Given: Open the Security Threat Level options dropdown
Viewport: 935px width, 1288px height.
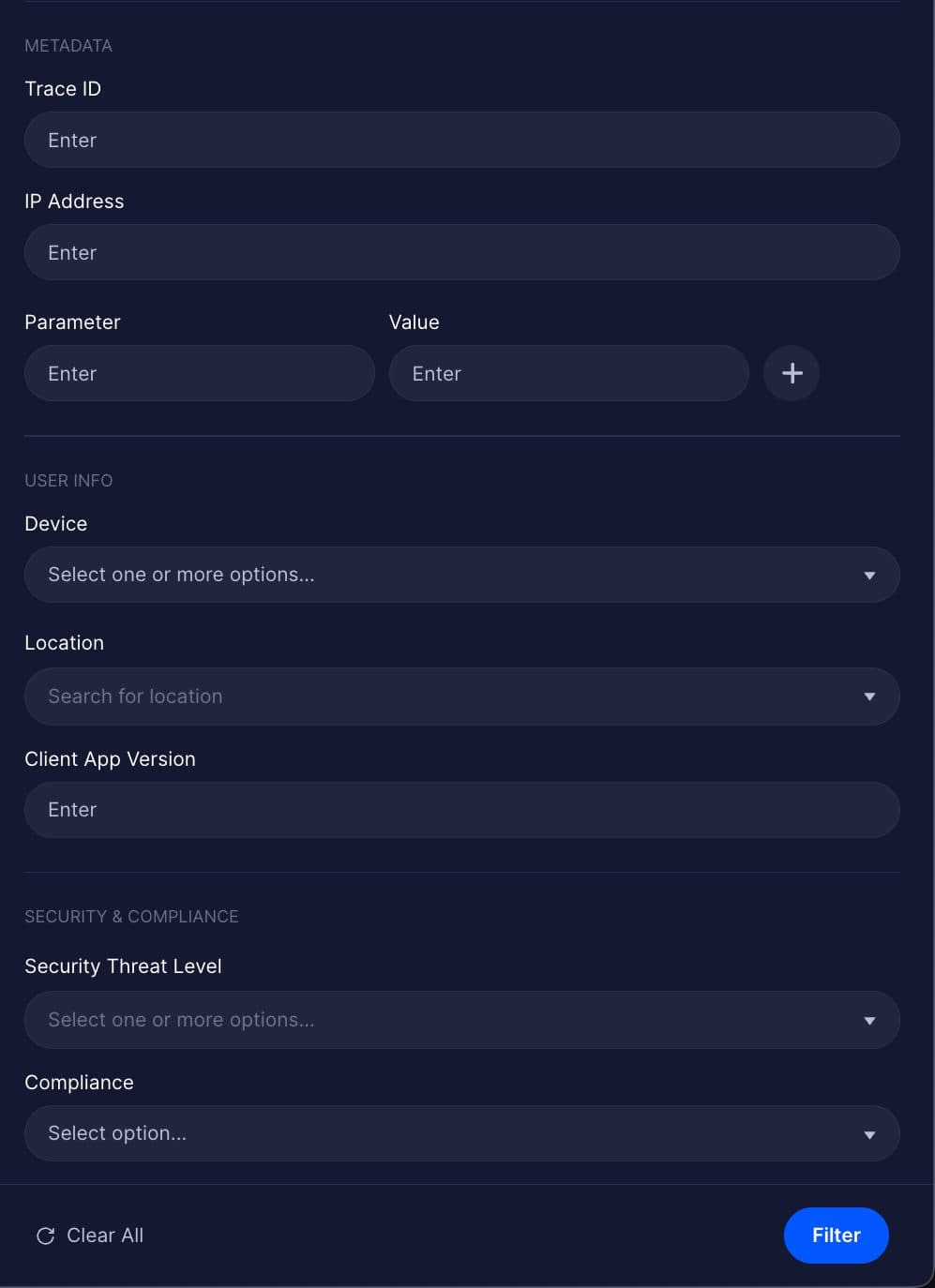Looking at the screenshot, I should 461,1020.
